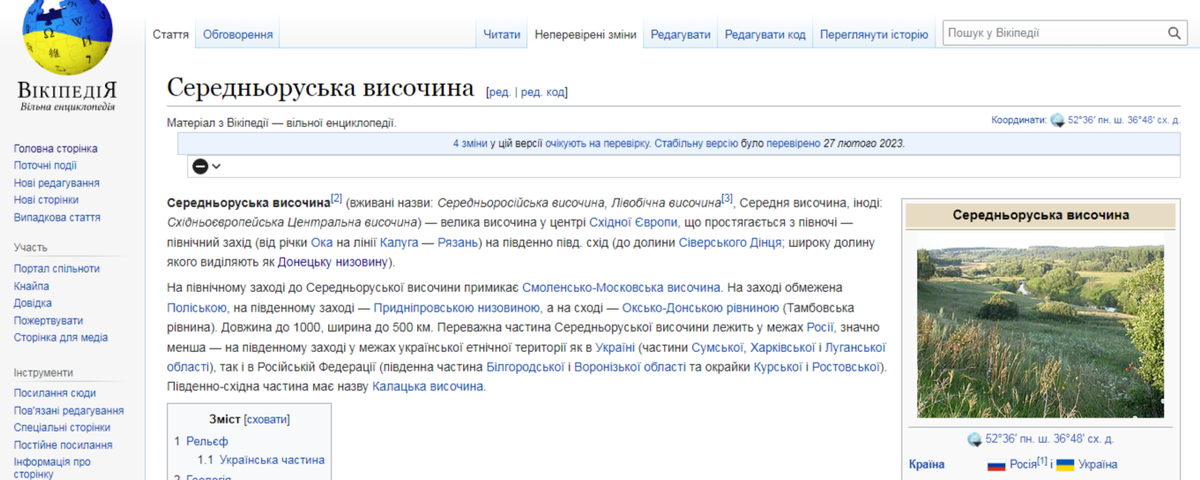Click the search magnifier icon
Image resolution: width=1200 pixels, height=480 pixels.
click(1174, 33)
